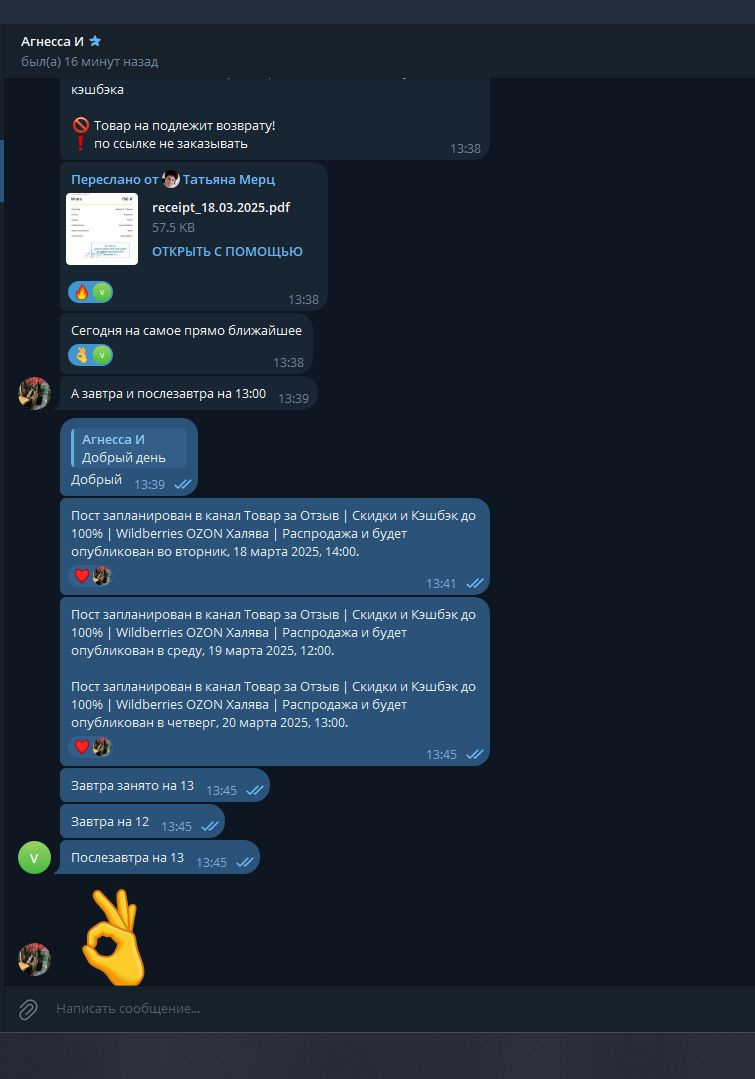
Task: Open the green V avatar near 'Послезавтра на 13'
Action: pyautogui.click(x=34, y=857)
